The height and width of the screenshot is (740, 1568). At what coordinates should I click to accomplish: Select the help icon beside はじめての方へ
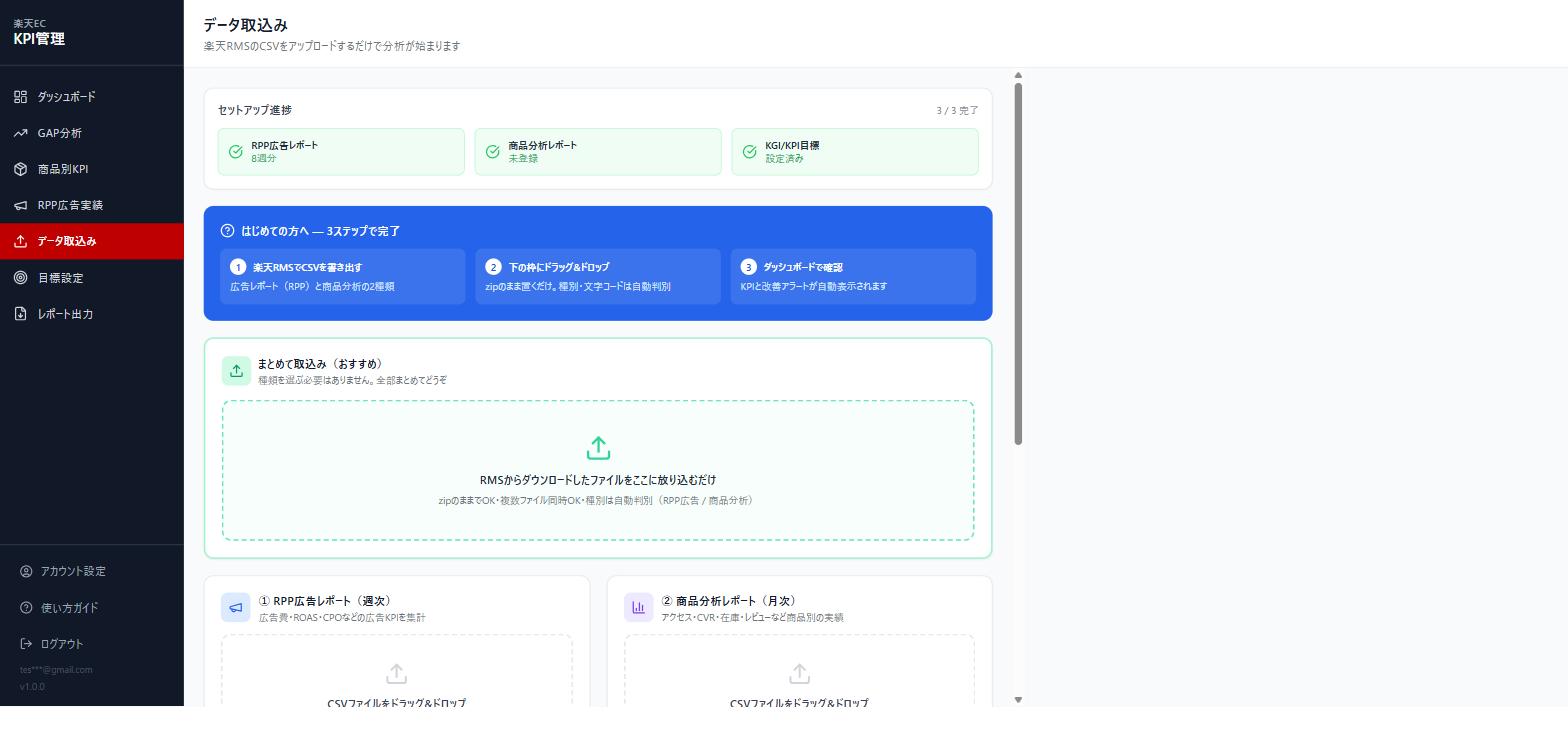227,231
